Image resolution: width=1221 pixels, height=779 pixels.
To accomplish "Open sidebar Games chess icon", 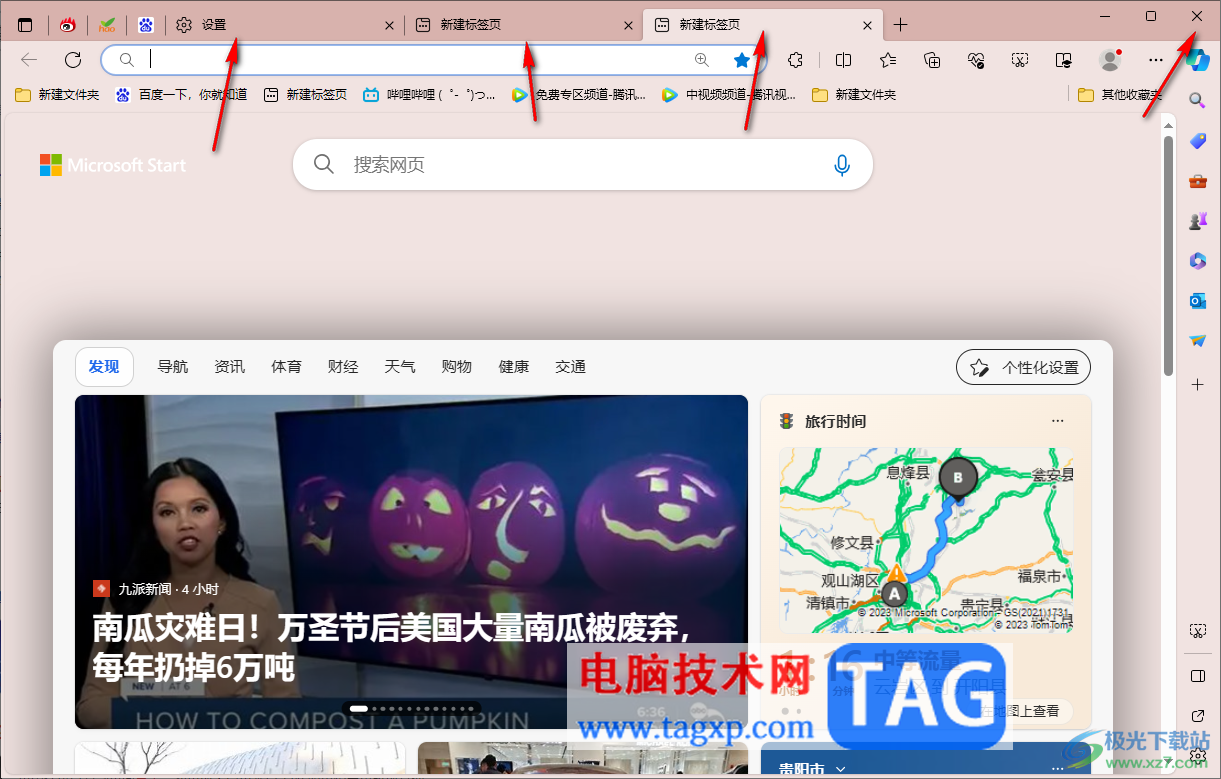I will point(1197,221).
